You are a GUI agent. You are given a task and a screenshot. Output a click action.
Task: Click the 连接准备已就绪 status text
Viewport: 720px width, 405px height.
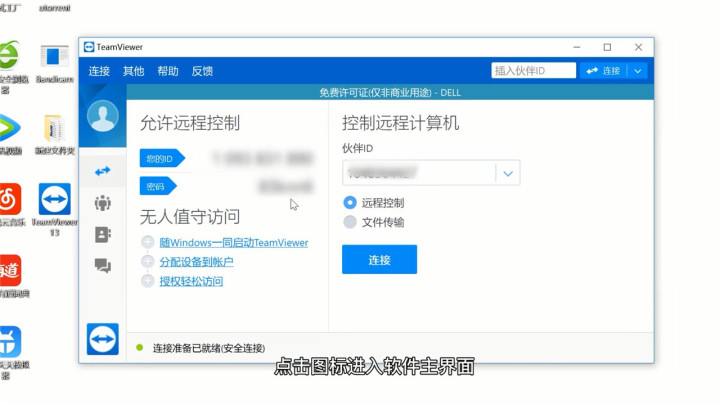pos(209,348)
